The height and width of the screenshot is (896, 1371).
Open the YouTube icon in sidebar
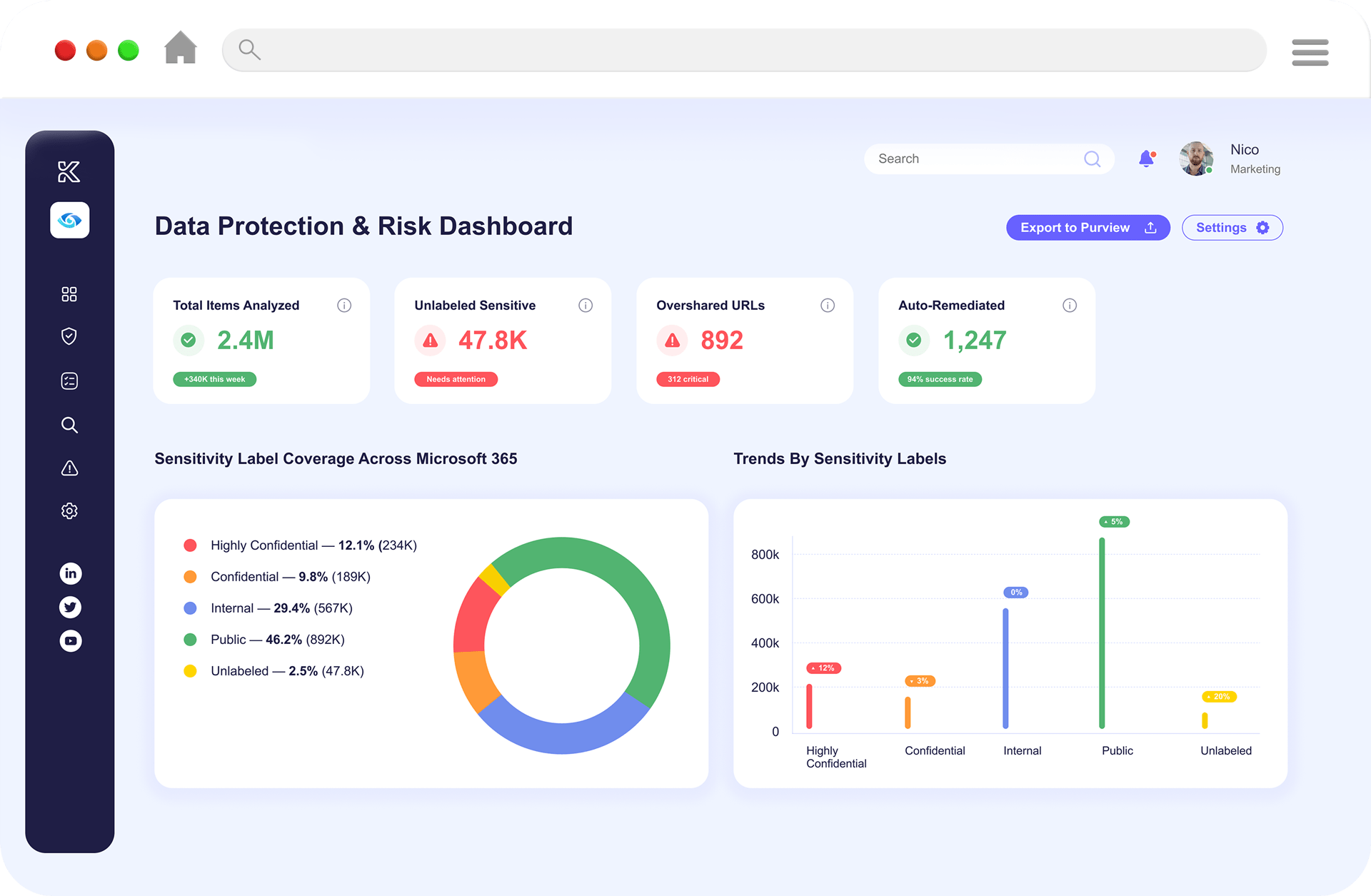pos(70,640)
